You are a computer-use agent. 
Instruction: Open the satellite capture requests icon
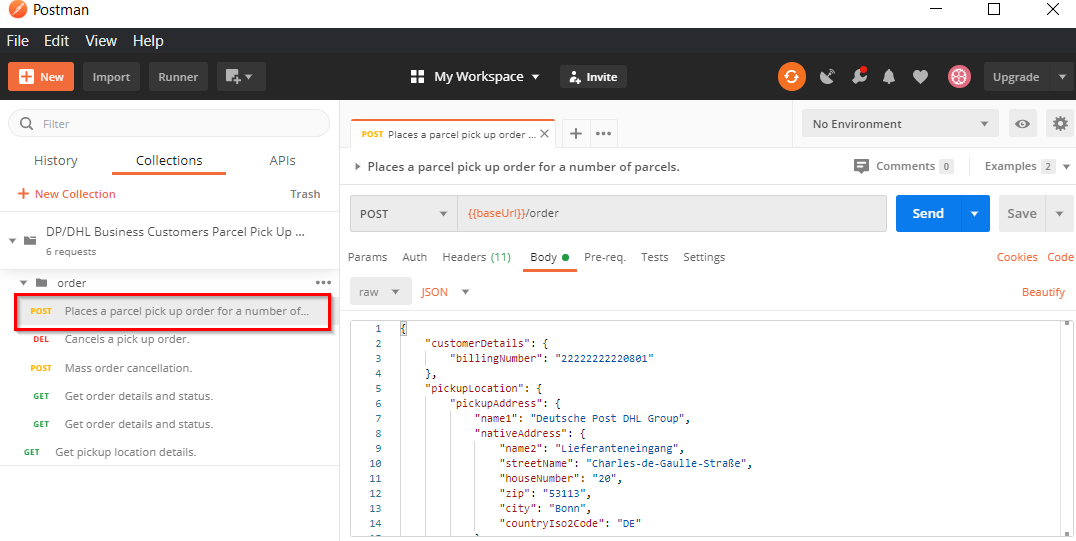827,77
